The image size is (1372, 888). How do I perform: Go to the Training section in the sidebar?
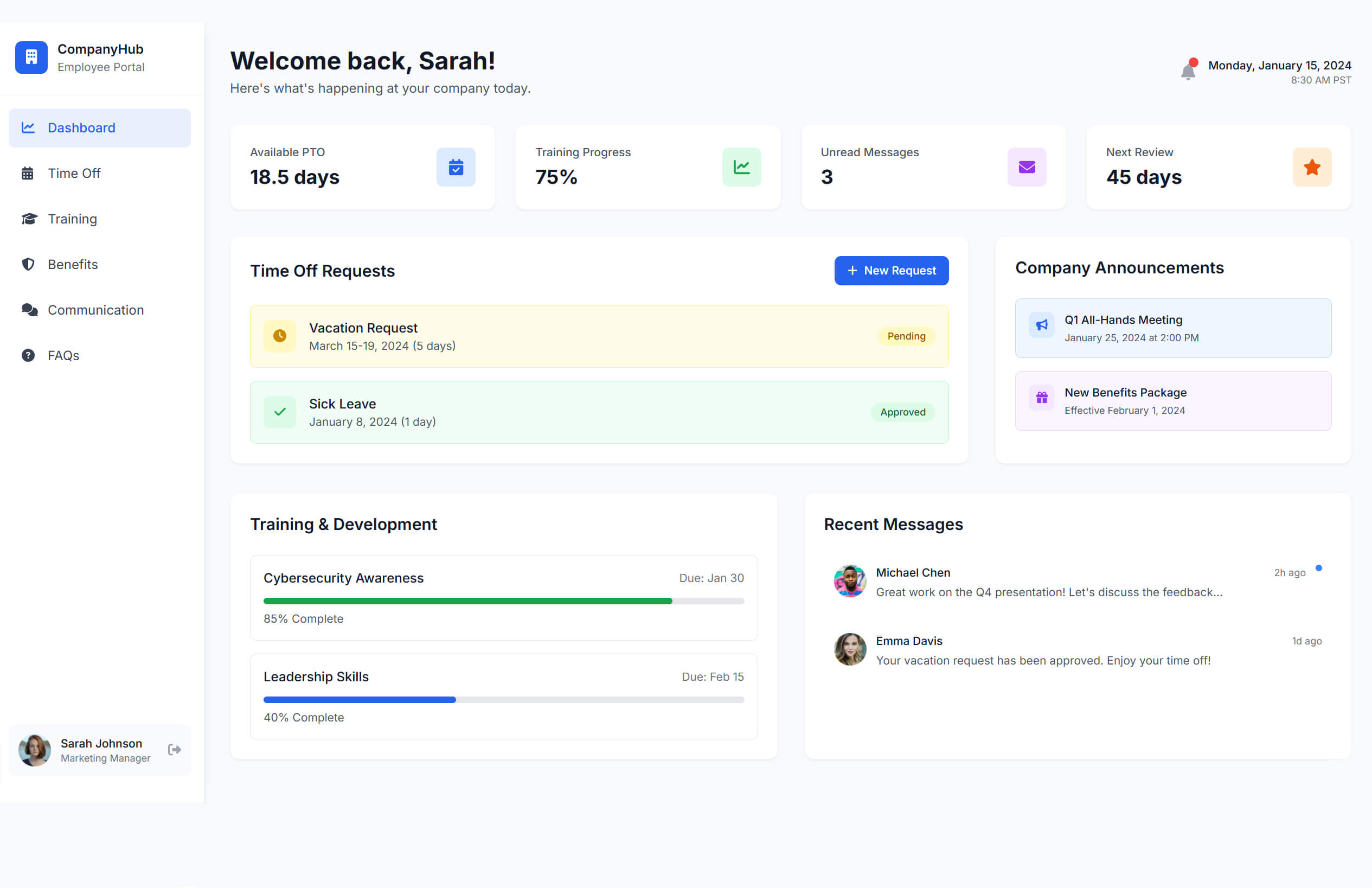72,219
